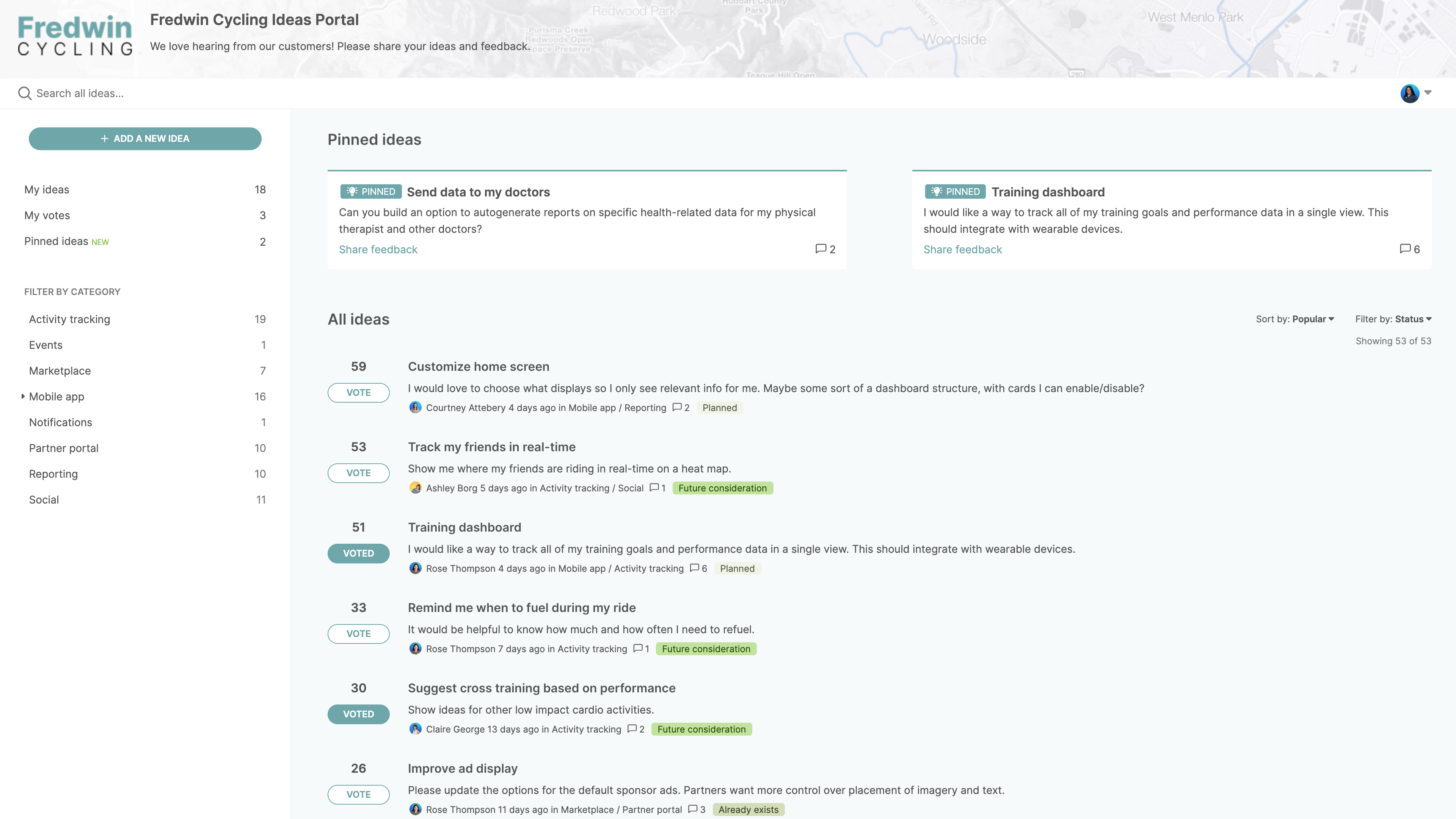Image resolution: width=1456 pixels, height=819 pixels.
Task: Click Rose Thompson's avatar on Training dashboard
Action: (x=416, y=569)
